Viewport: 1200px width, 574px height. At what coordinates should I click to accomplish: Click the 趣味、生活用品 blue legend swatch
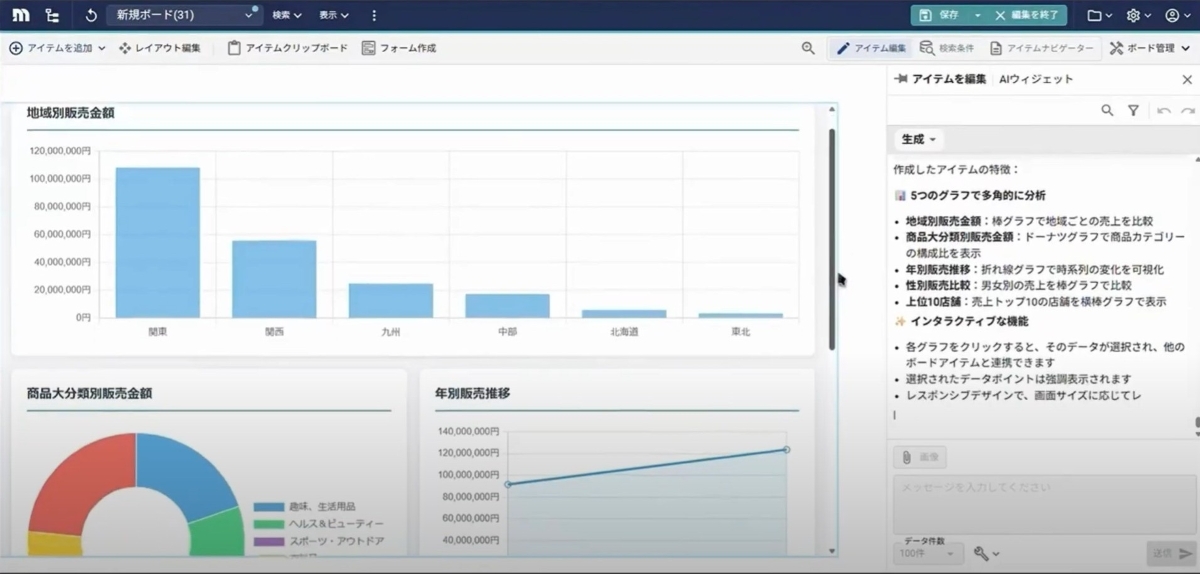coord(268,507)
